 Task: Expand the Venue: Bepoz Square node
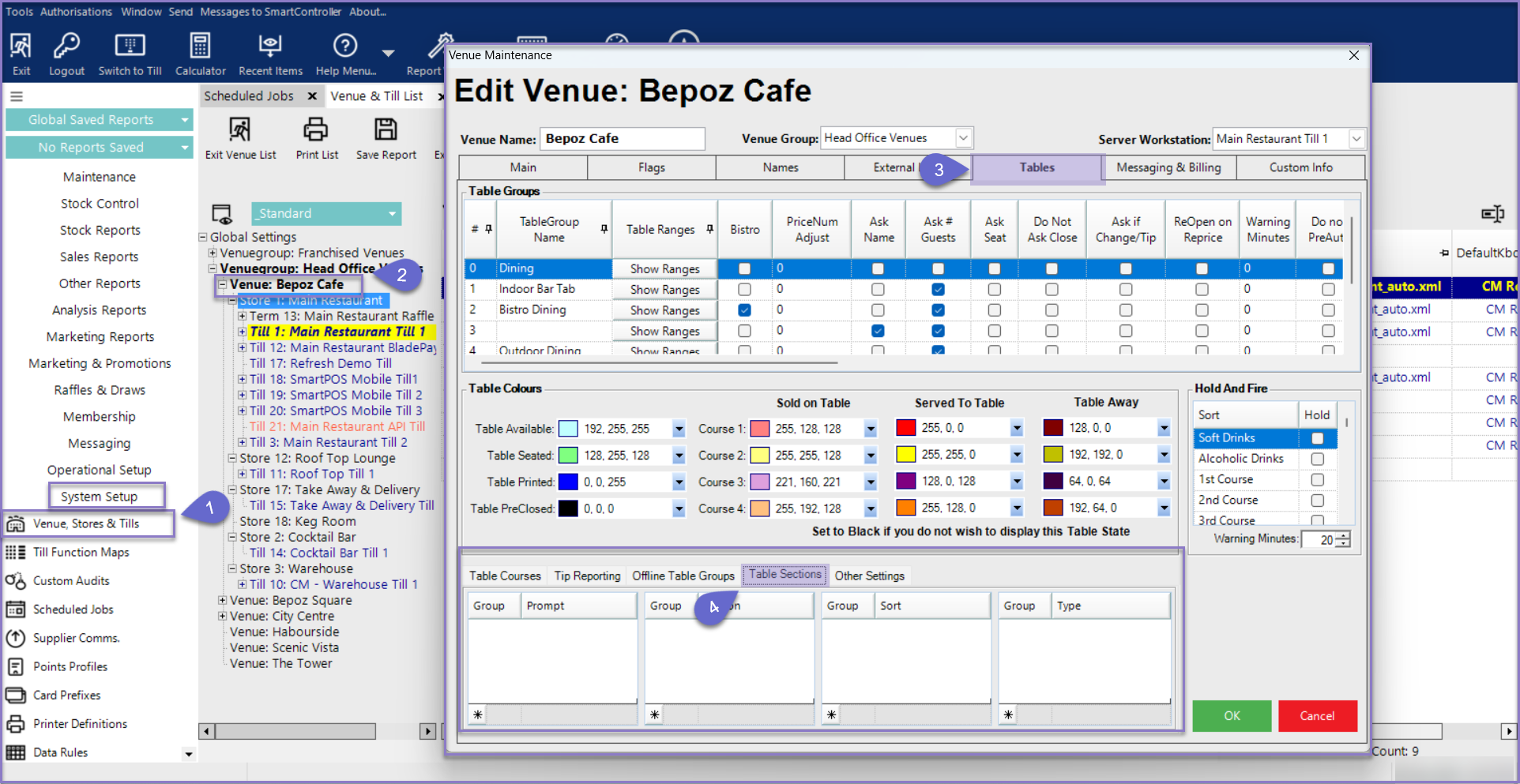pyautogui.click(x=223, y=600)
